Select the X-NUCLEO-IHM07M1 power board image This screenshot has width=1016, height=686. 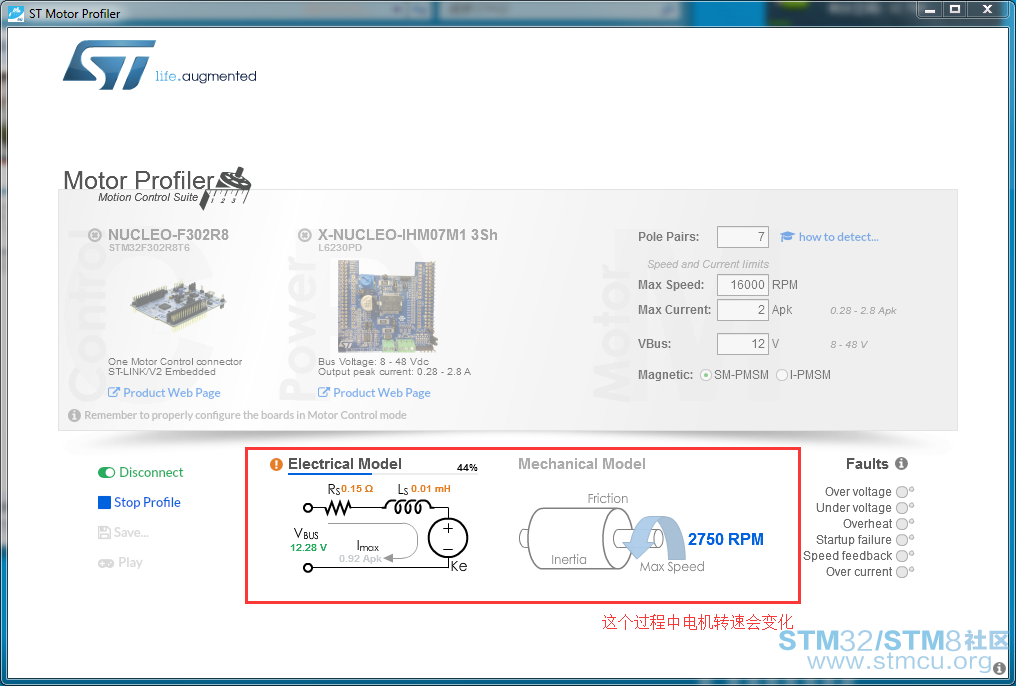tap(387, 306)
